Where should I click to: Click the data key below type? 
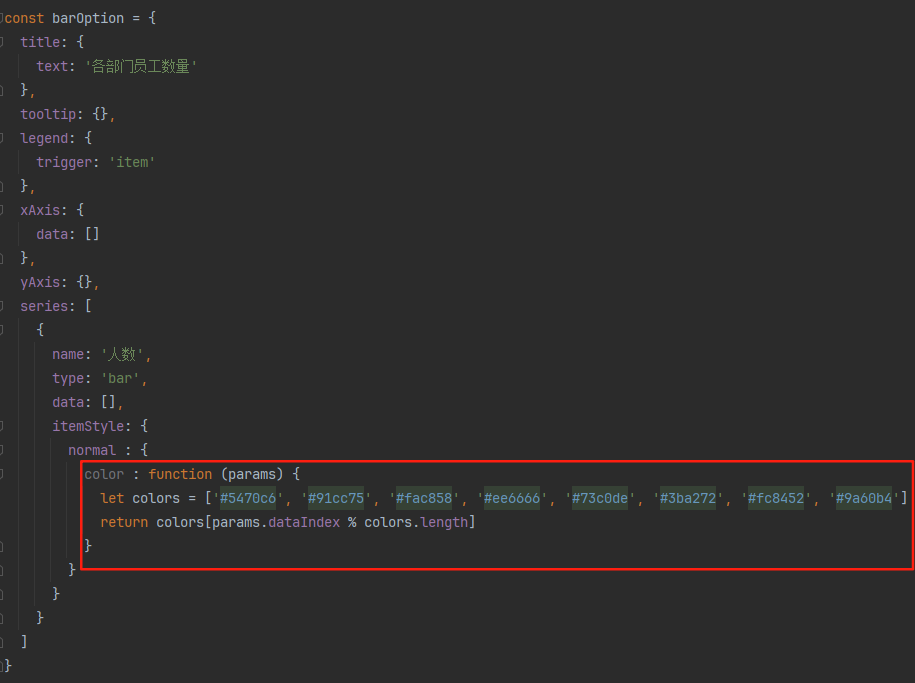click(x=68, y=402)
